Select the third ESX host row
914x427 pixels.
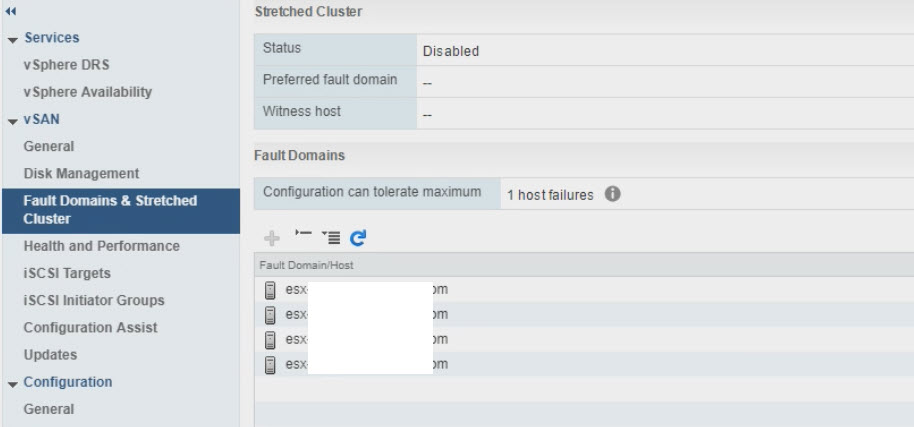500,339
